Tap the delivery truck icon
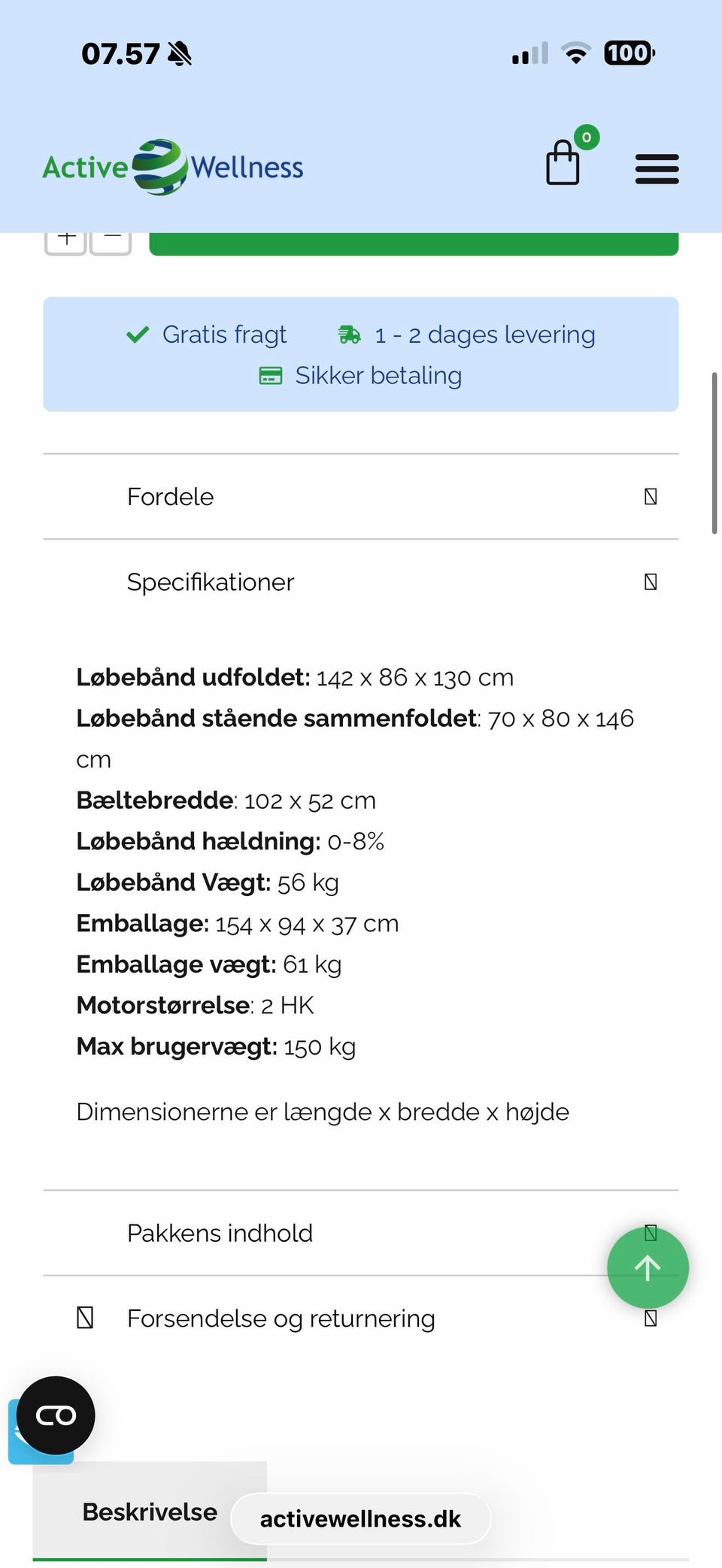This screenshot has width=722, height=1568. pos(349,334)
